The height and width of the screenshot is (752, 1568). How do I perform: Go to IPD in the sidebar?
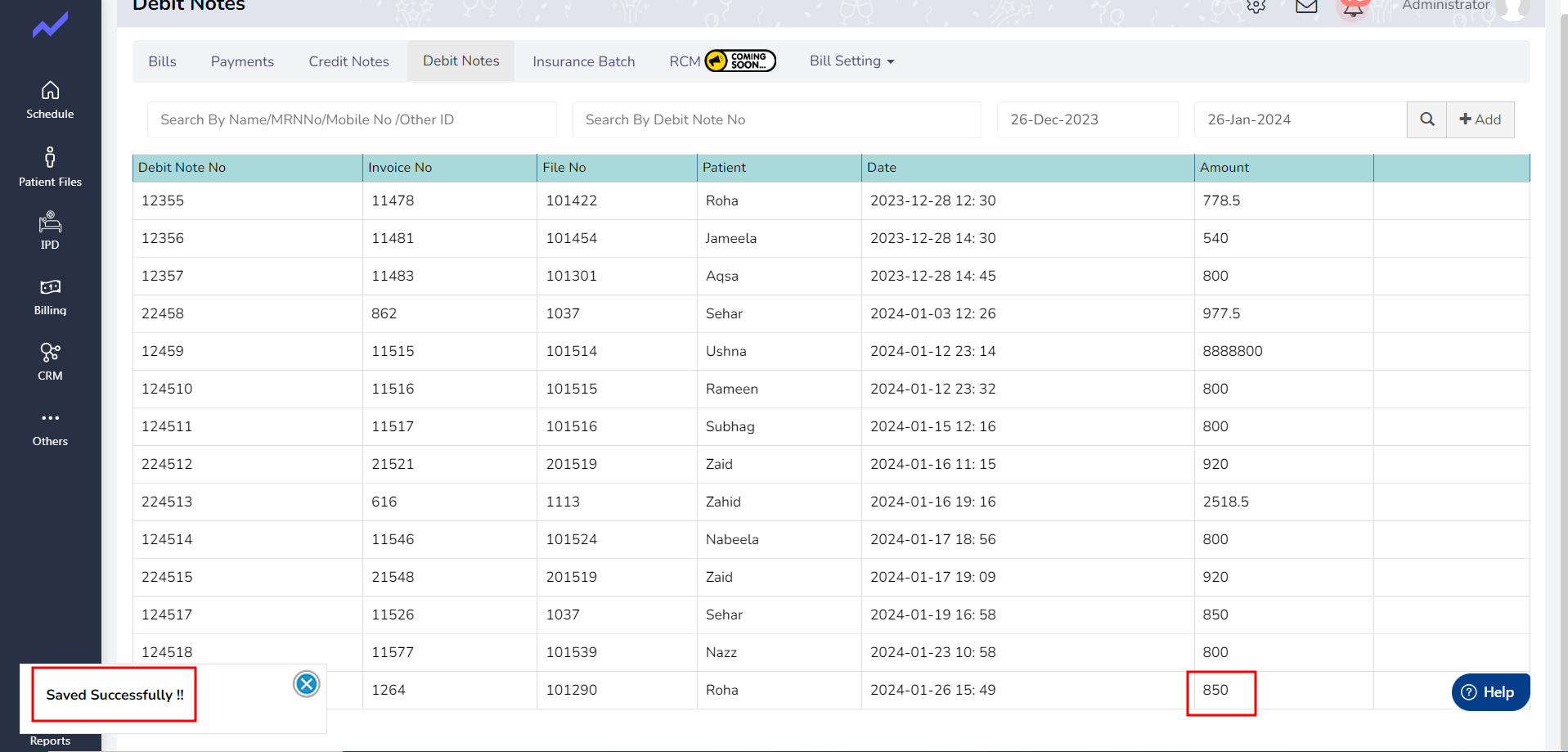[50, 231]
